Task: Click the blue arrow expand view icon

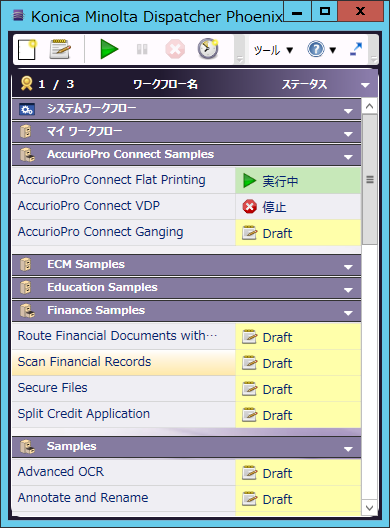Action: (356, 49)
